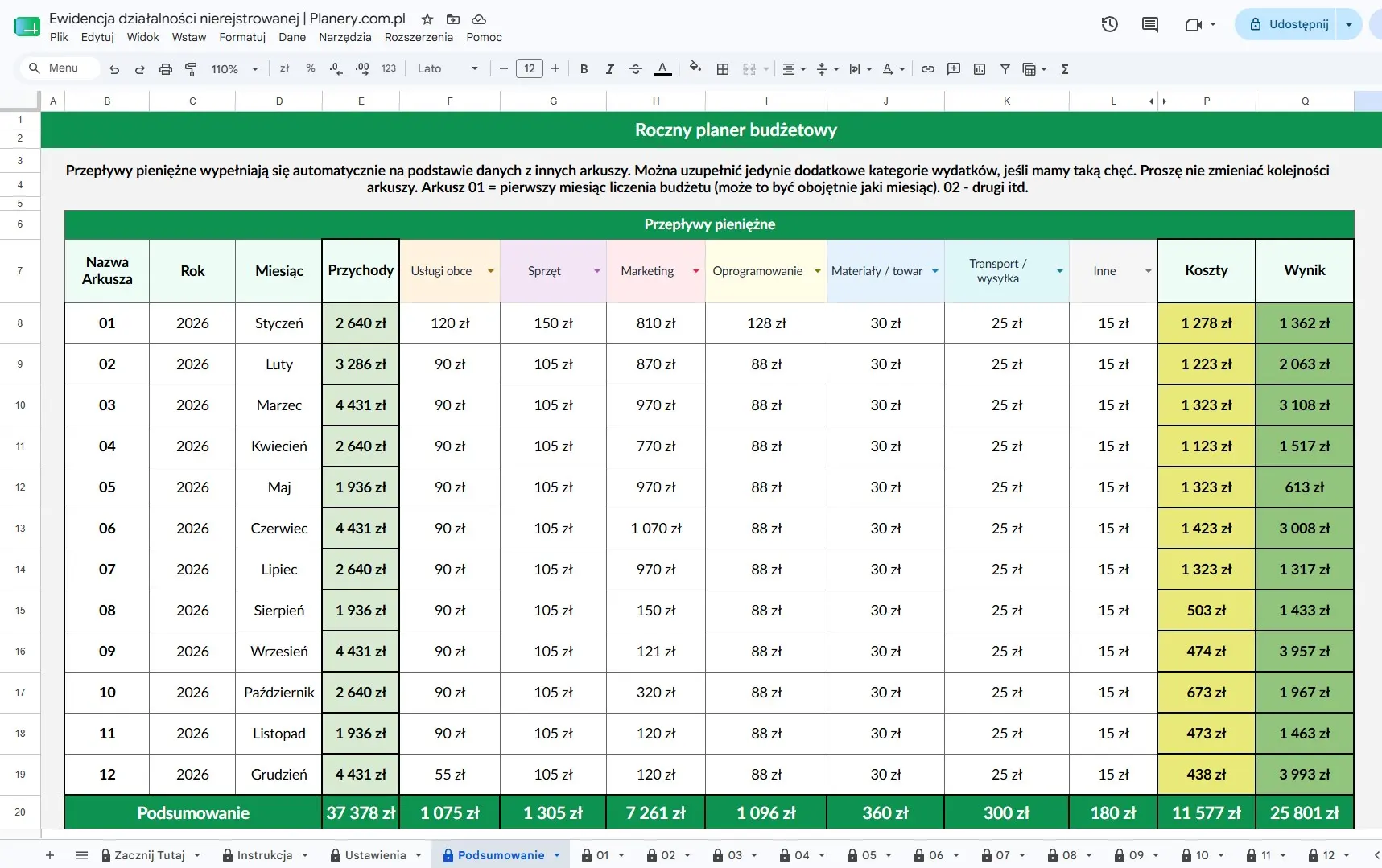Image resolution: width=1382 pixels, height=868 pixels.
Task: Switch to the Instrukcja sheet tab
Action: point(265,855)
